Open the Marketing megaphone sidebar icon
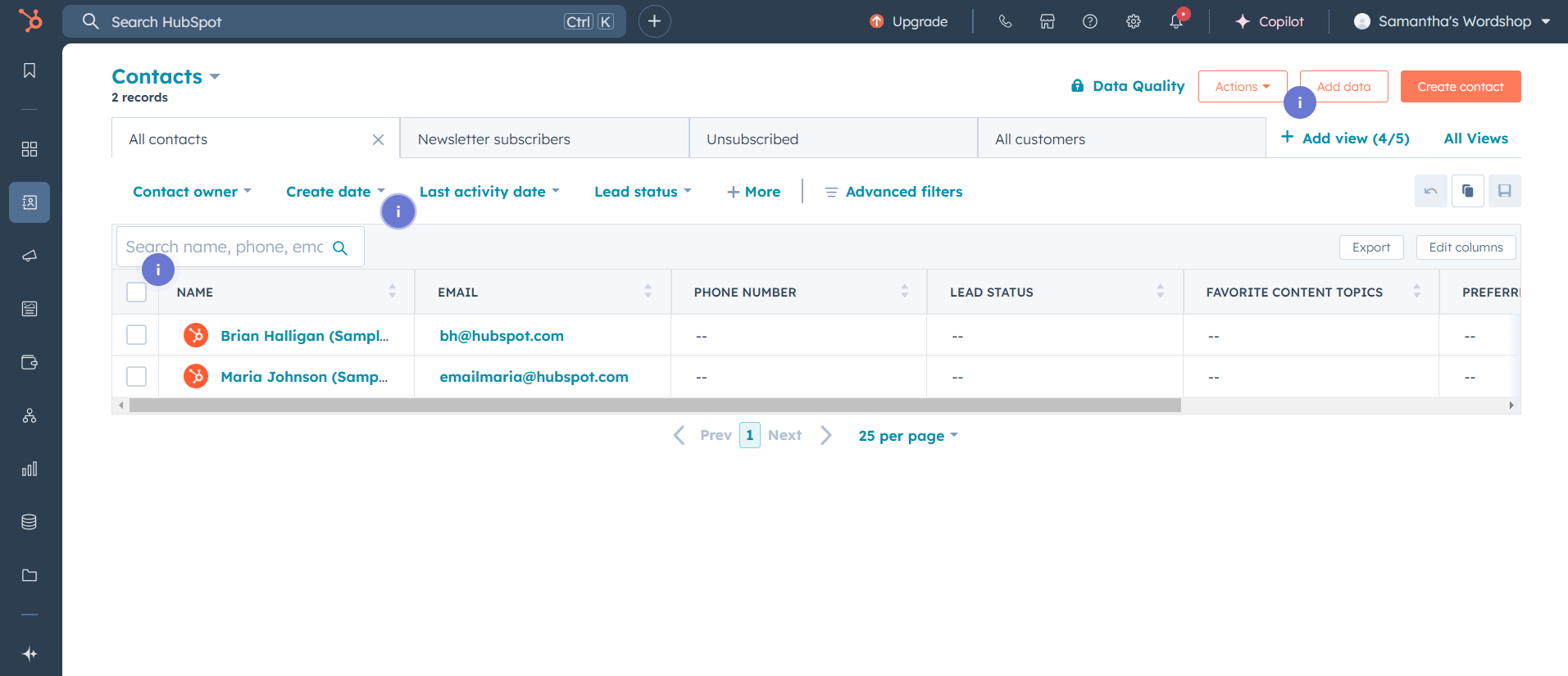The image size is (1568, 676). pyautogui.click(x=30, y=256)
